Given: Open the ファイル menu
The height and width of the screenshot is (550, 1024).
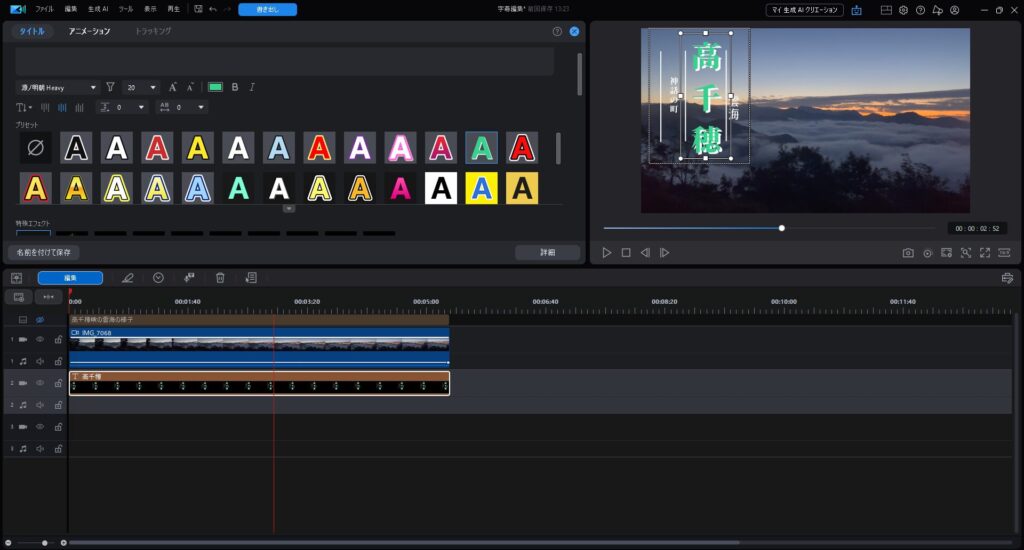Looking at the screenshot, I should (45, 9).
